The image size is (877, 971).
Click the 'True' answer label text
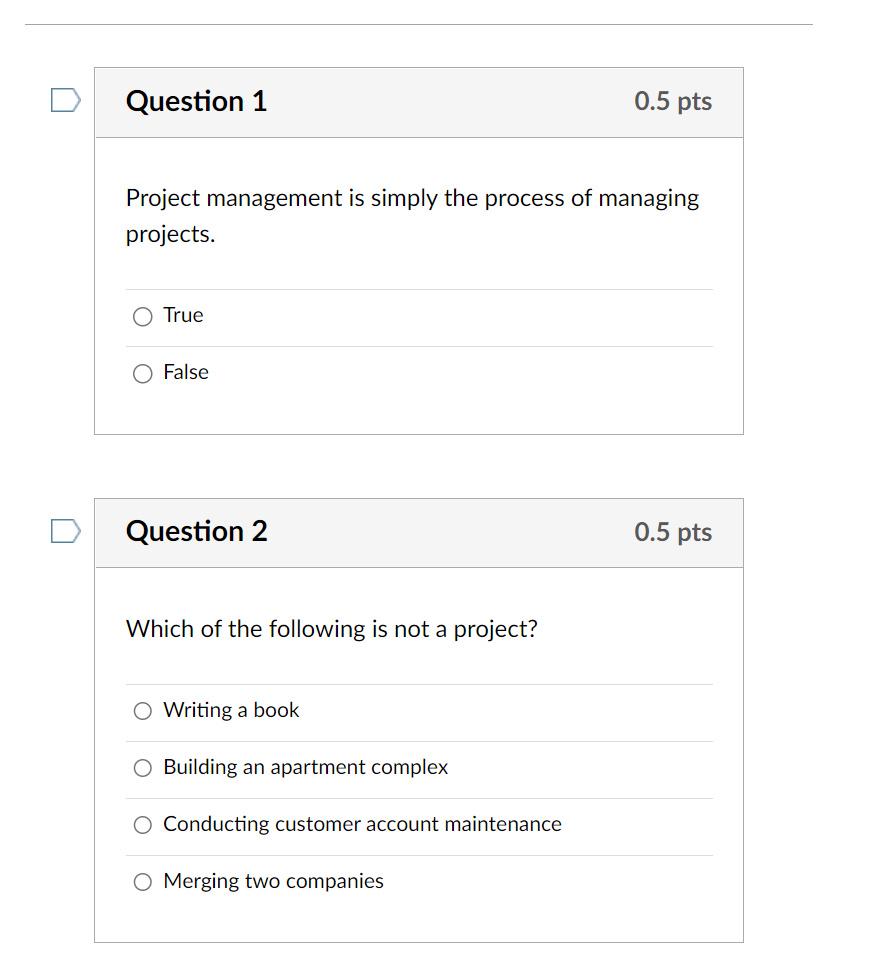(183, 315)
